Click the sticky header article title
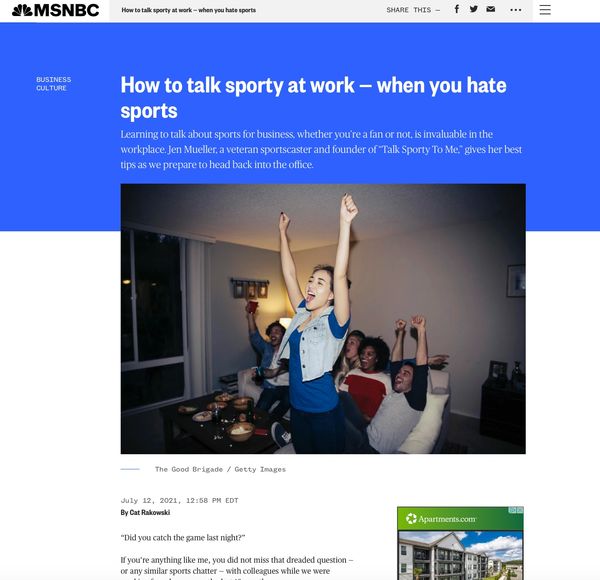The image size is (600, 580). 189,10
